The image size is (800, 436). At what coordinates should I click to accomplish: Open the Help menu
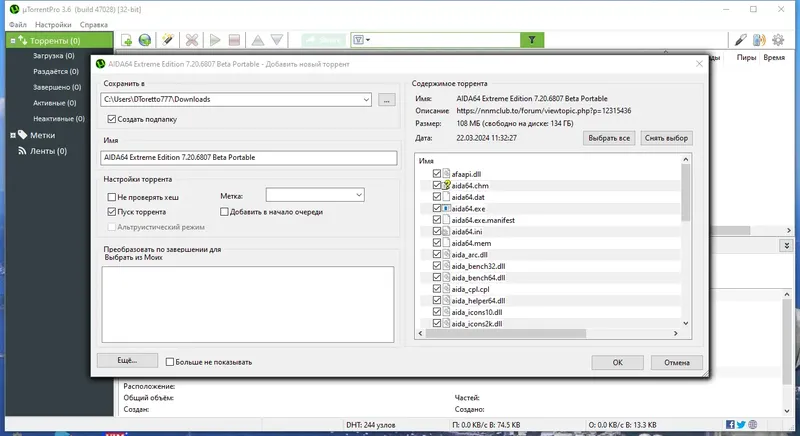pos(94,24)
